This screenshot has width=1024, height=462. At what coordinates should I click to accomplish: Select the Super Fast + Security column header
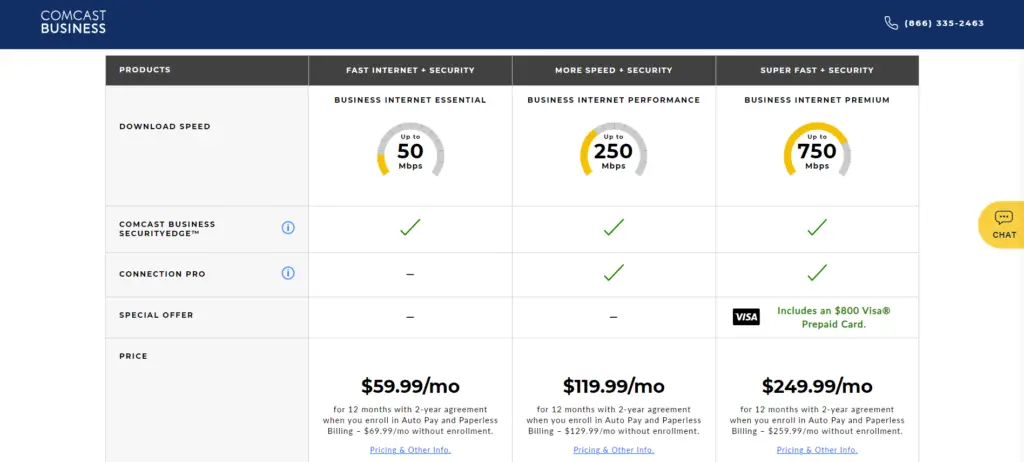[x=817, y=70]
